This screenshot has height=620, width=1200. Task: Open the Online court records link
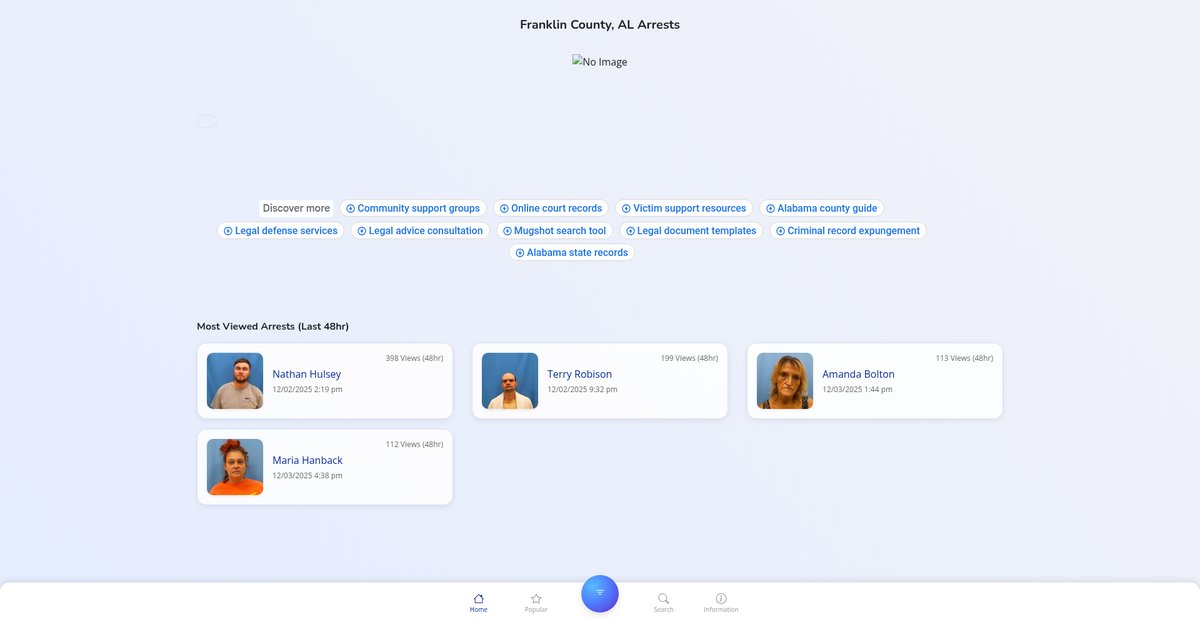click(x=551, y=208)
